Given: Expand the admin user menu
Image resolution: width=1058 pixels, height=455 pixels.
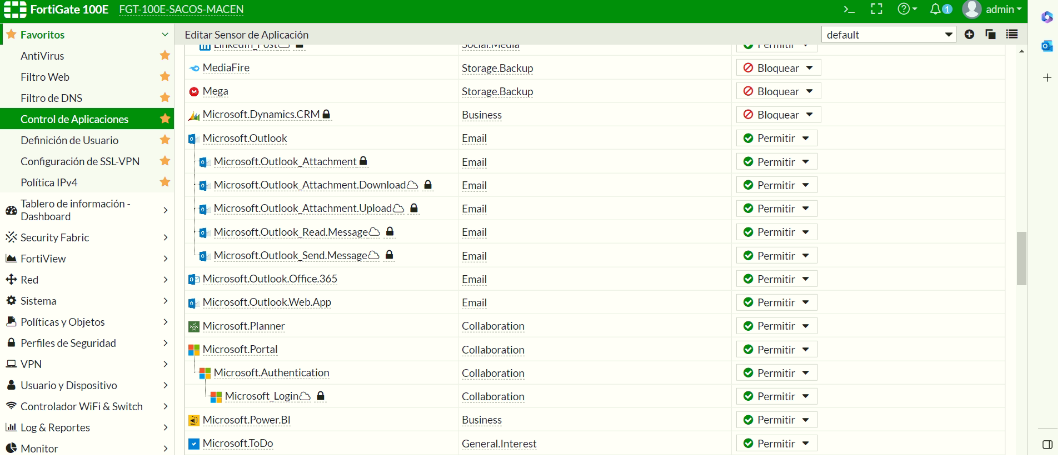Looking at the screenshot, I should coord(991,9).
